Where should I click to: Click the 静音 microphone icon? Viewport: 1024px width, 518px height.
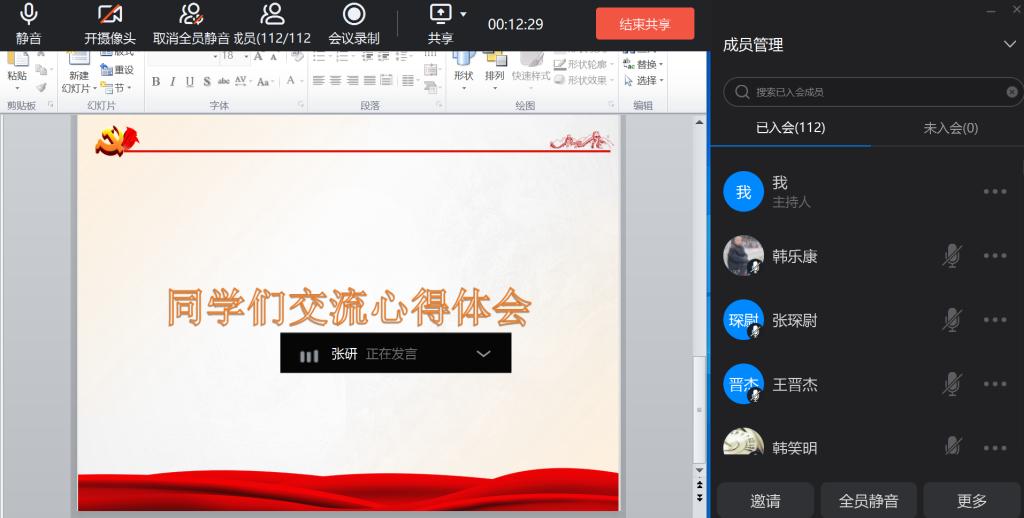[29, 15]
